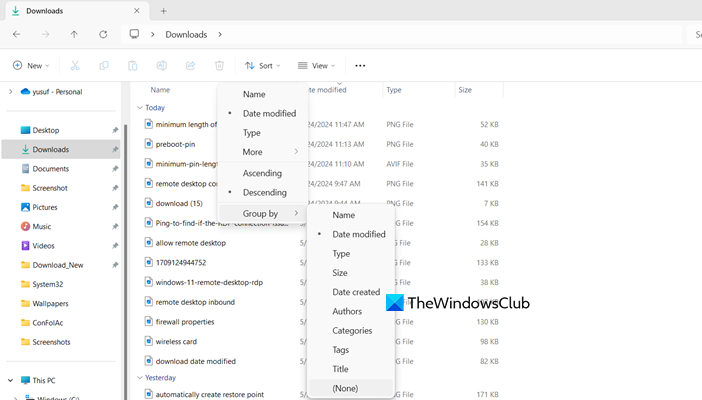Expand the More submenu in Sort menu
This screenshot has height=400, width=702.
(x=263, y=152)
